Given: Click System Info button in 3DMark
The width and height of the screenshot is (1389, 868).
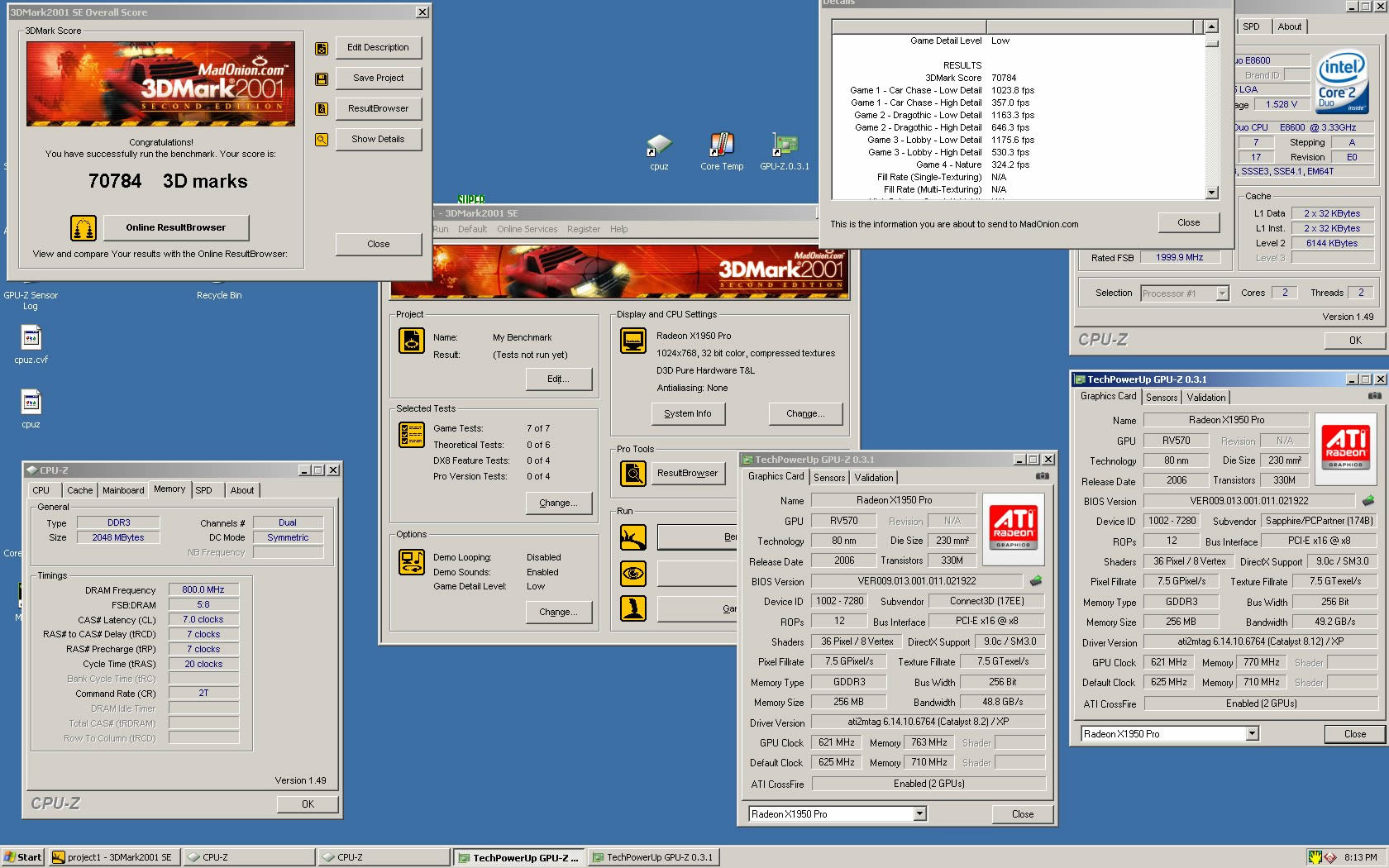Looking at the screenshot, I should [x=688, y=414].
